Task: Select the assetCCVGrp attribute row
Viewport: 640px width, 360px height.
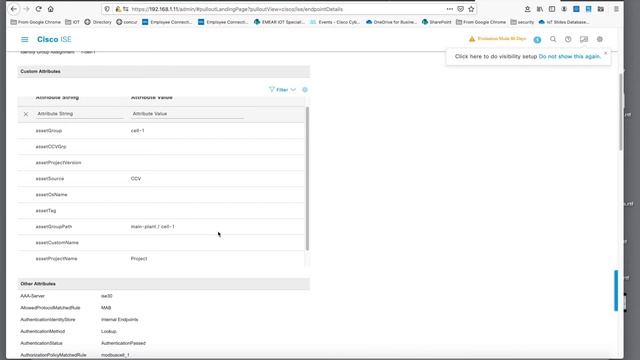Action: coord(161,147)
